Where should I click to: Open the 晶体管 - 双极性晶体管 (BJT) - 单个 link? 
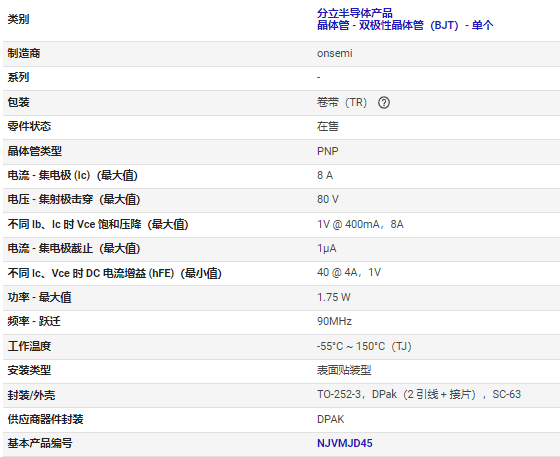405,25
